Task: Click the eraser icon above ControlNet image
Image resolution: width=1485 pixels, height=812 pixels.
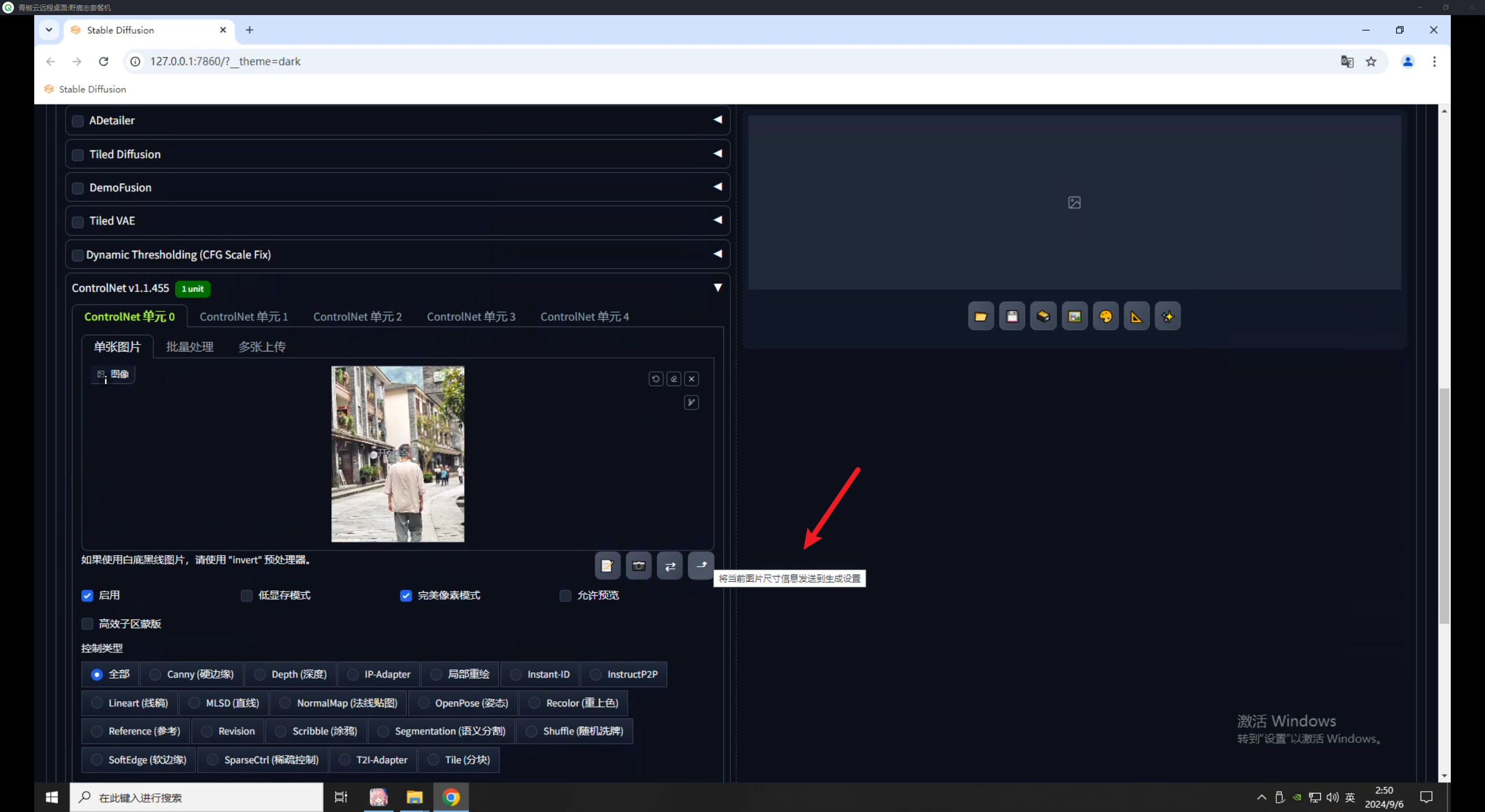Action: point(674,379)
